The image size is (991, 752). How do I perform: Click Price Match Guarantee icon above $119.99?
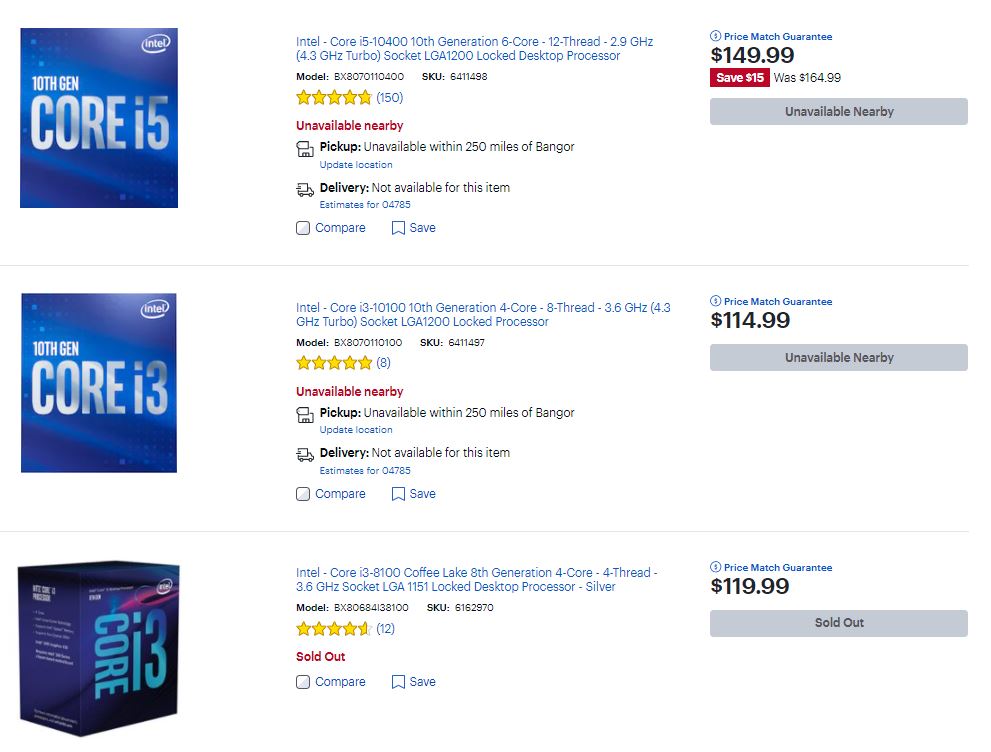(715, 567)
